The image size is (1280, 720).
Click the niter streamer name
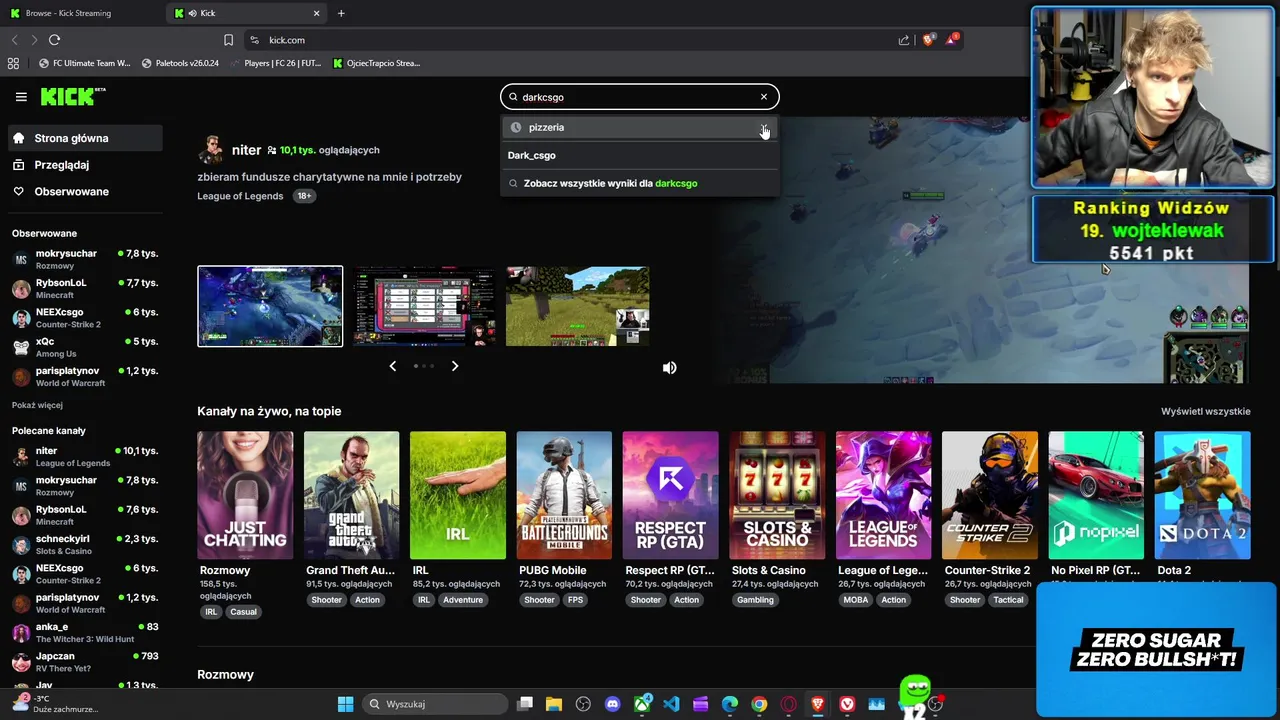pos(246,150)
